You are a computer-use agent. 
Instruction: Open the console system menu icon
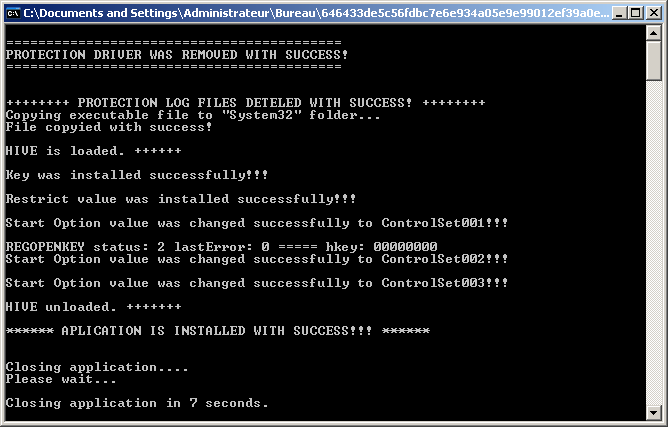[13, 13]
